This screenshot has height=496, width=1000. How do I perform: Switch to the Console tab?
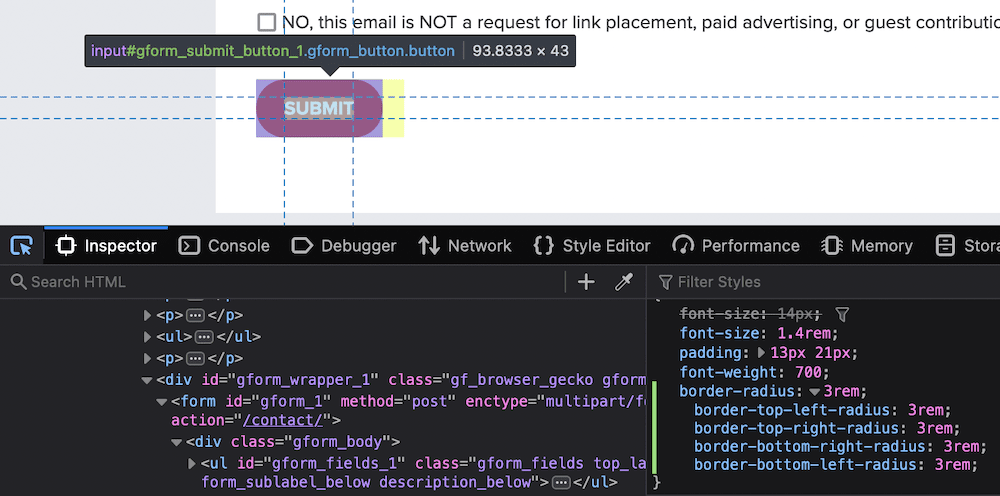pos(224,245)
